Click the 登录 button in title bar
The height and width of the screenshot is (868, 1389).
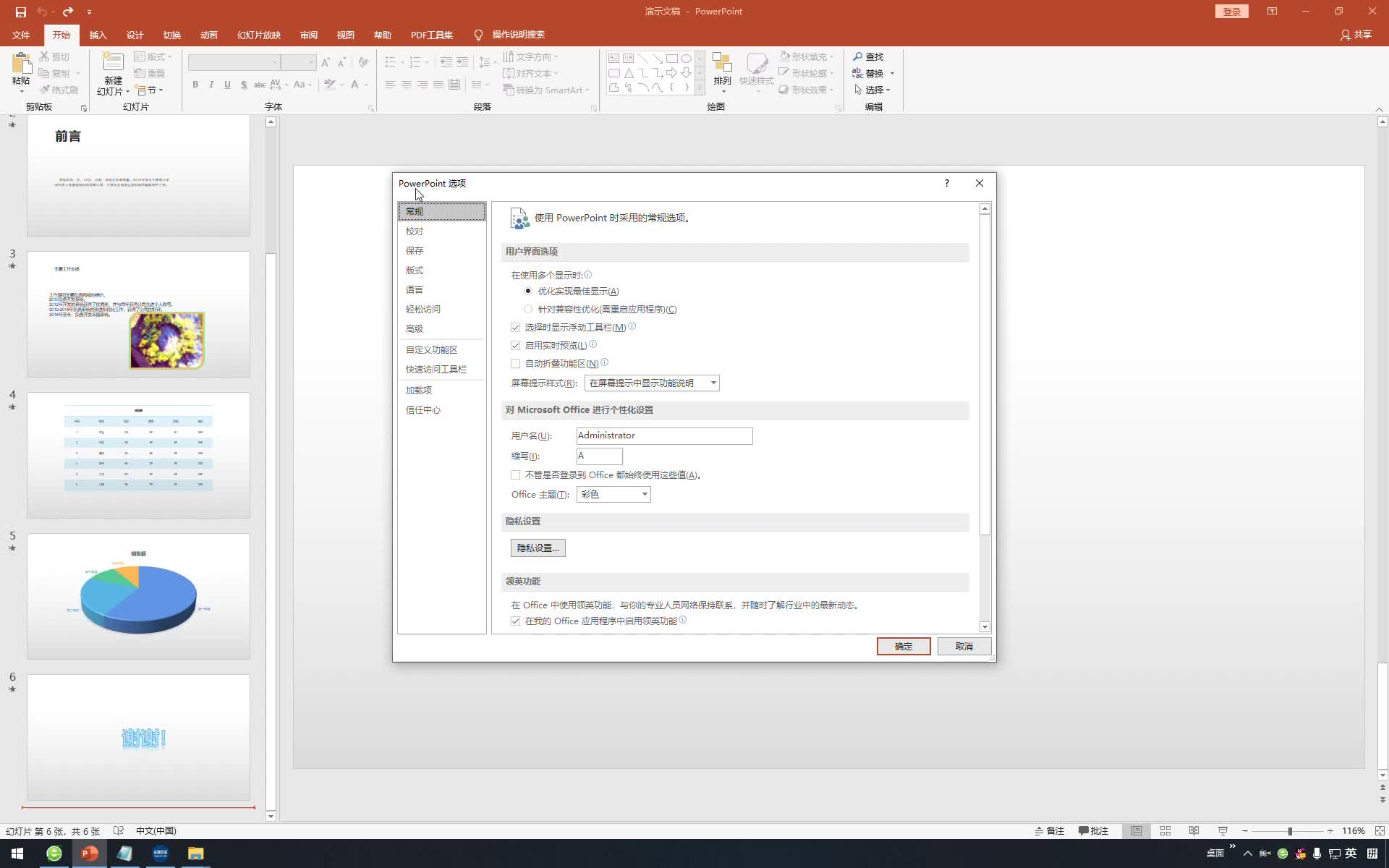point(1231,12)
